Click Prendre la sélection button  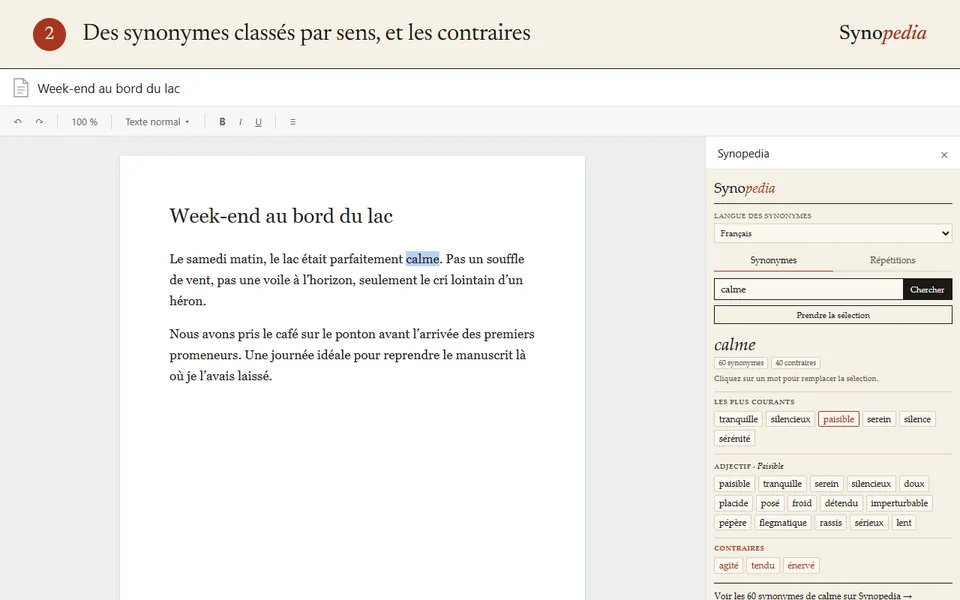coord(833,315)
